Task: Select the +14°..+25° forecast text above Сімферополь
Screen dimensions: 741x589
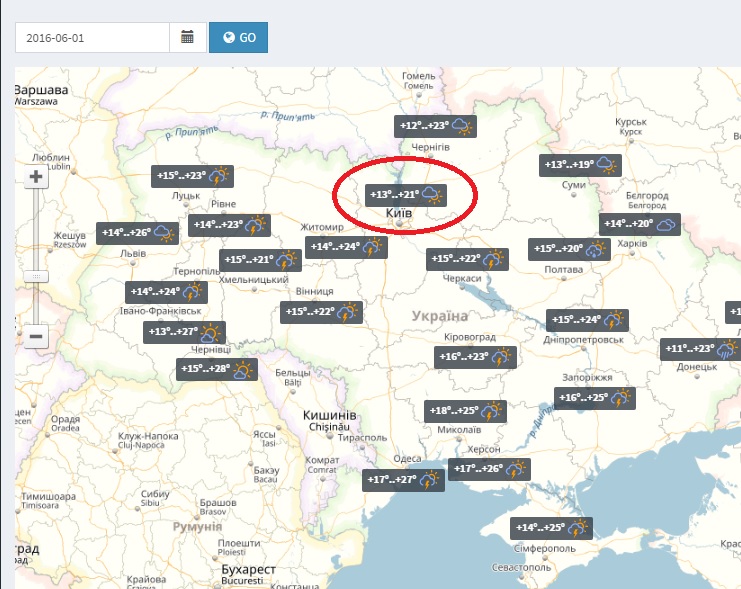Action: coord(540,528)
